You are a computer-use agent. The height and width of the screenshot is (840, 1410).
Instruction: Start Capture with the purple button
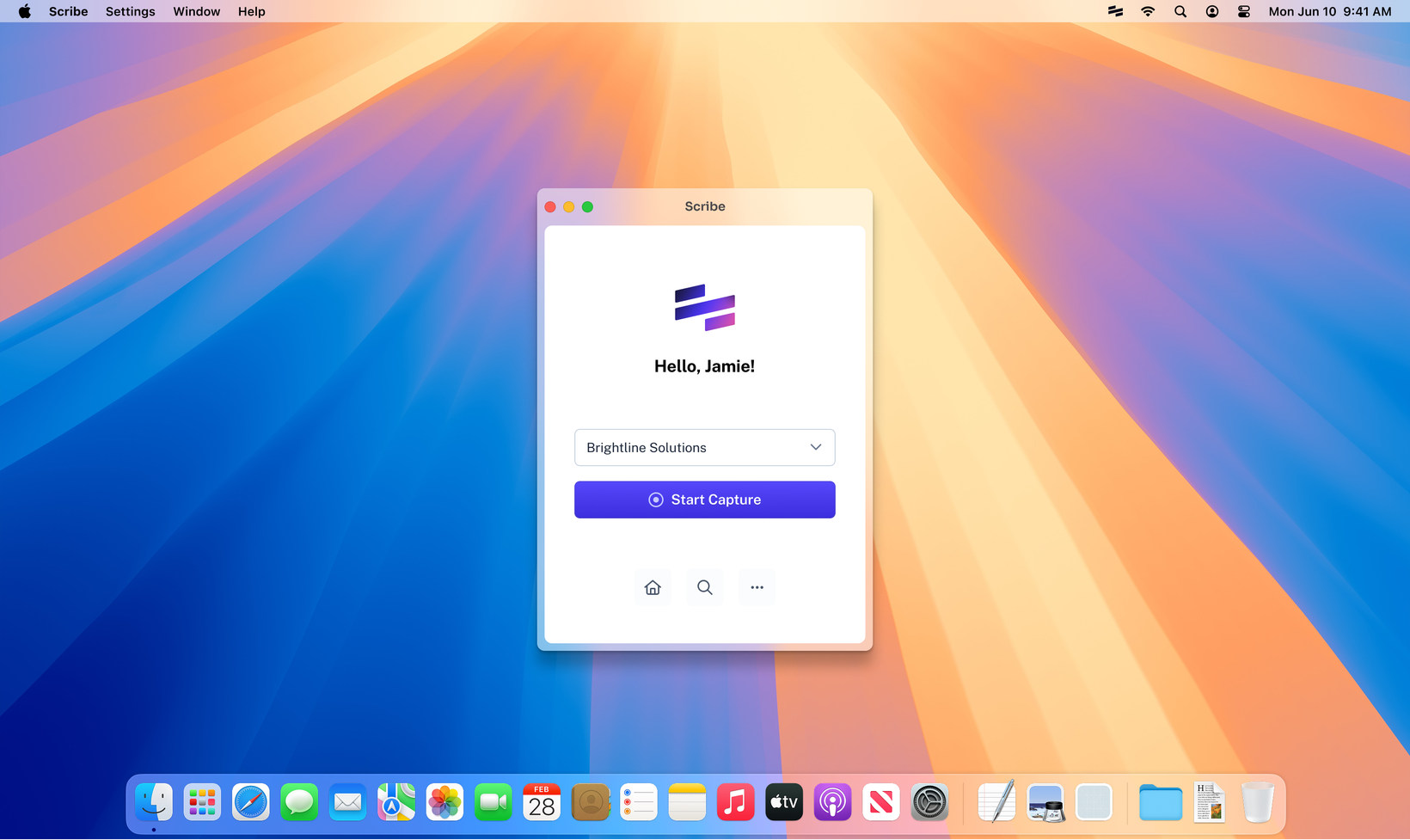(x=705, y=500)
